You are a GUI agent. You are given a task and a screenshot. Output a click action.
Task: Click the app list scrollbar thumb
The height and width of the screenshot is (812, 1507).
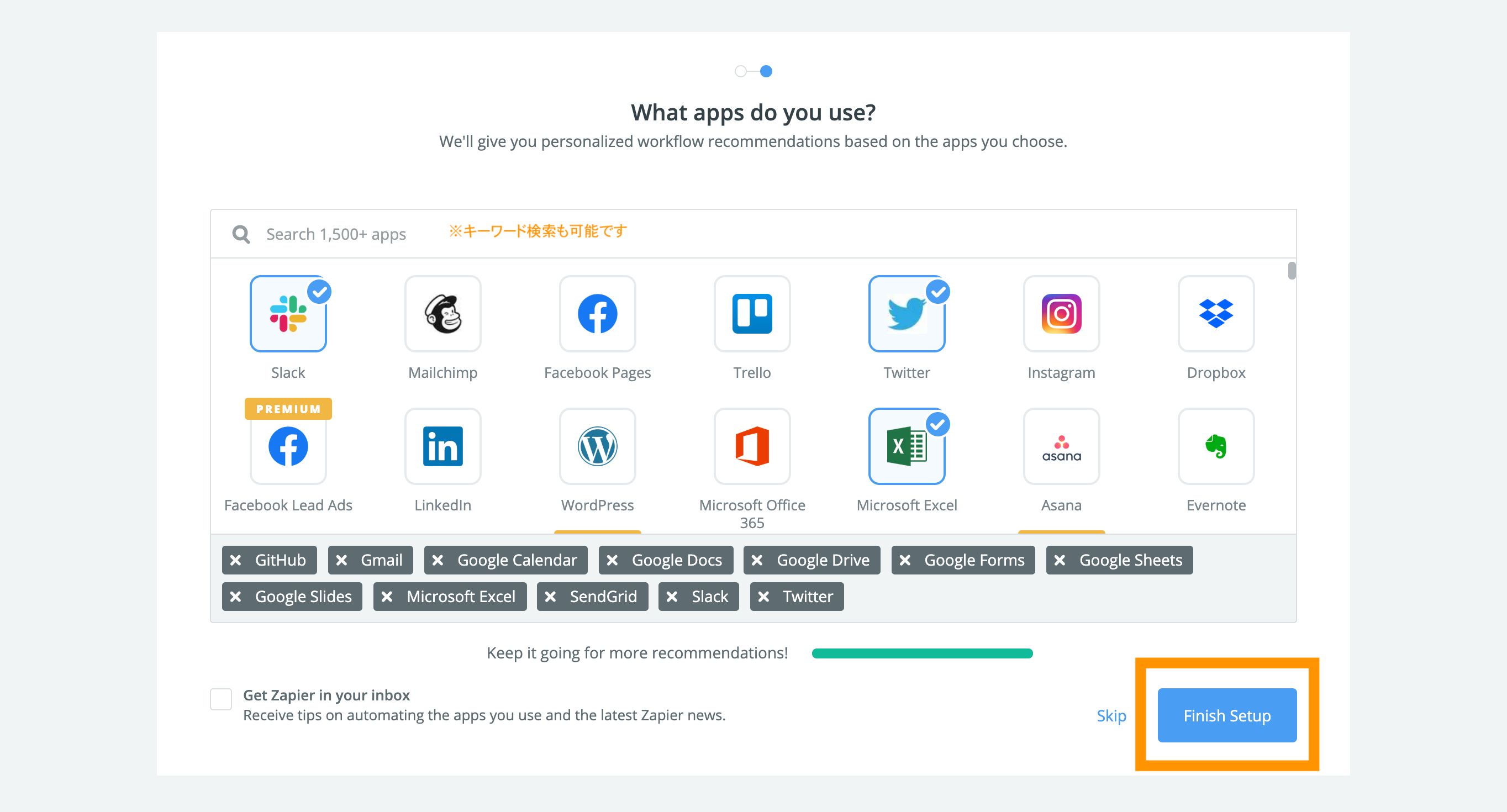(x=1291, y=271)
